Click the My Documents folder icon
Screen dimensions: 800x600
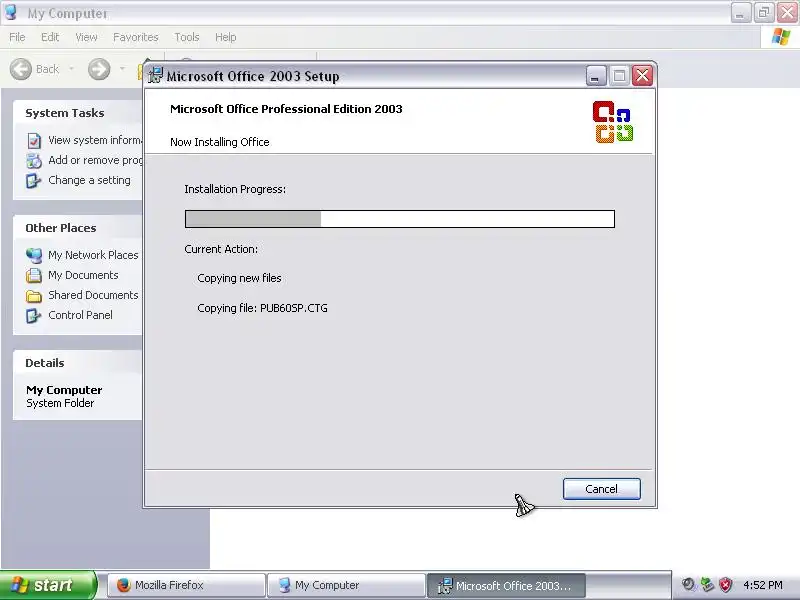(34, 276)
